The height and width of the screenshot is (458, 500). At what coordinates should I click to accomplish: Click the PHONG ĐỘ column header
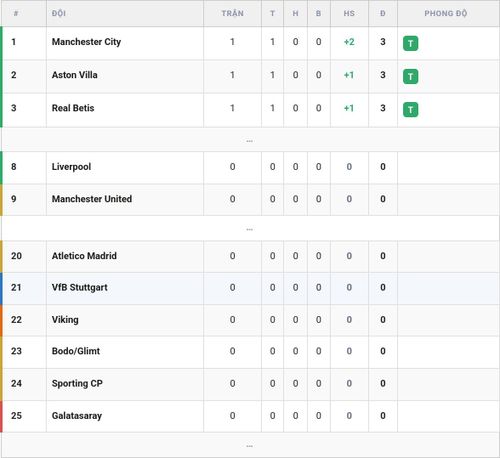point(446,13)
